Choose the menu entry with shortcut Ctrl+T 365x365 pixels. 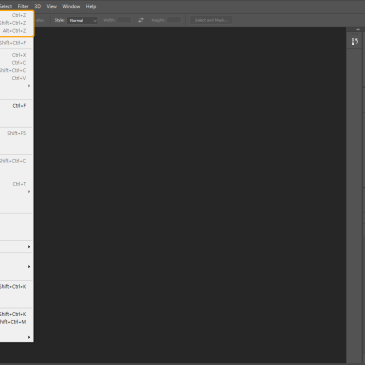(16, 184)
